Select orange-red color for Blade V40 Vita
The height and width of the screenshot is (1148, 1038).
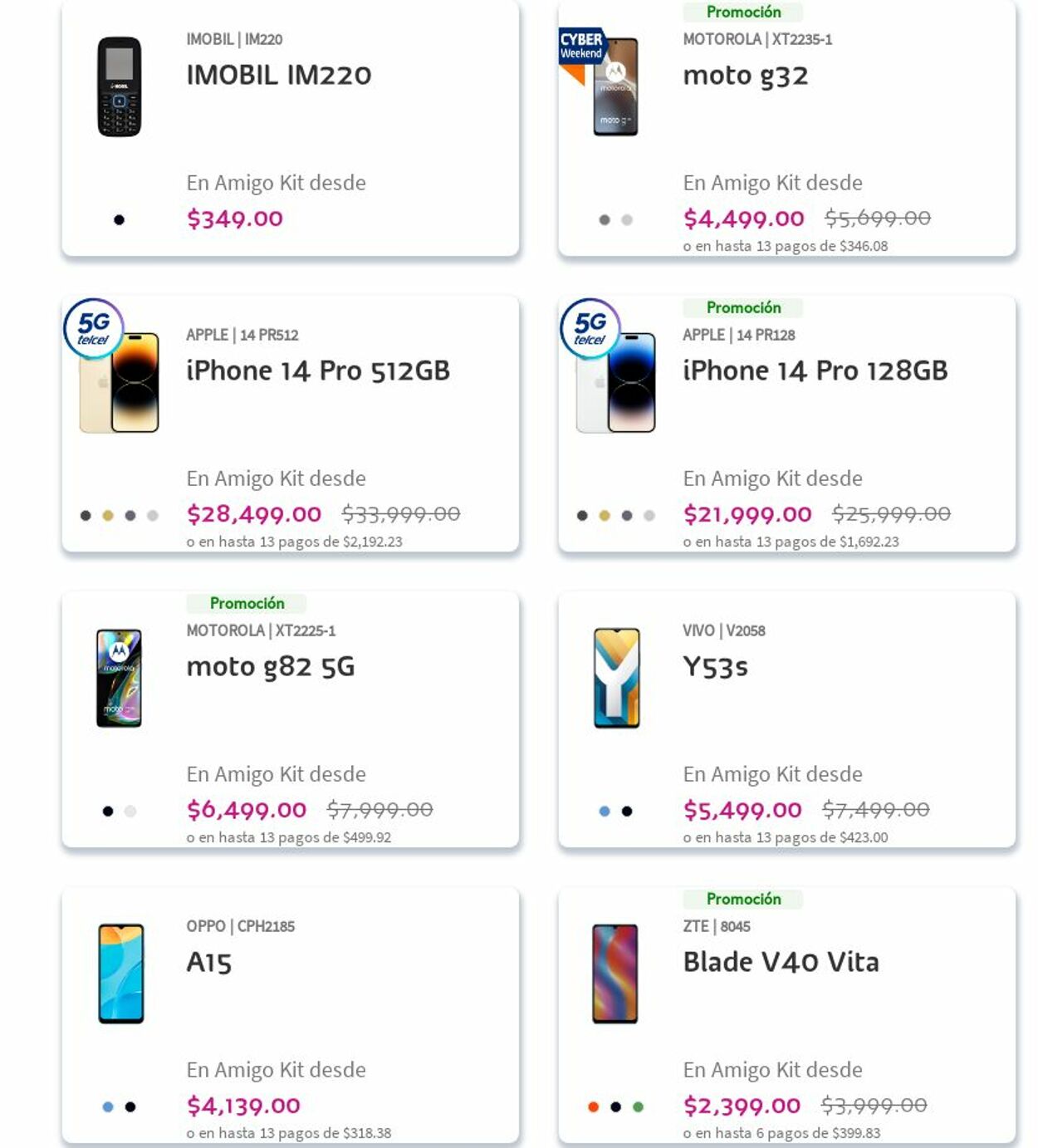pos(593,1107)
